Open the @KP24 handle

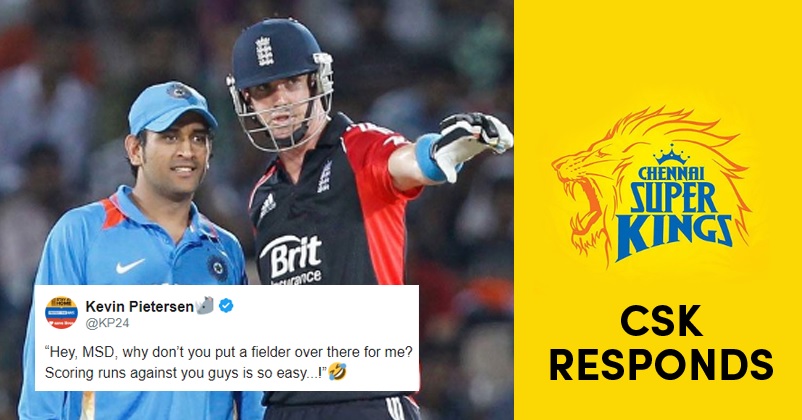107,323
